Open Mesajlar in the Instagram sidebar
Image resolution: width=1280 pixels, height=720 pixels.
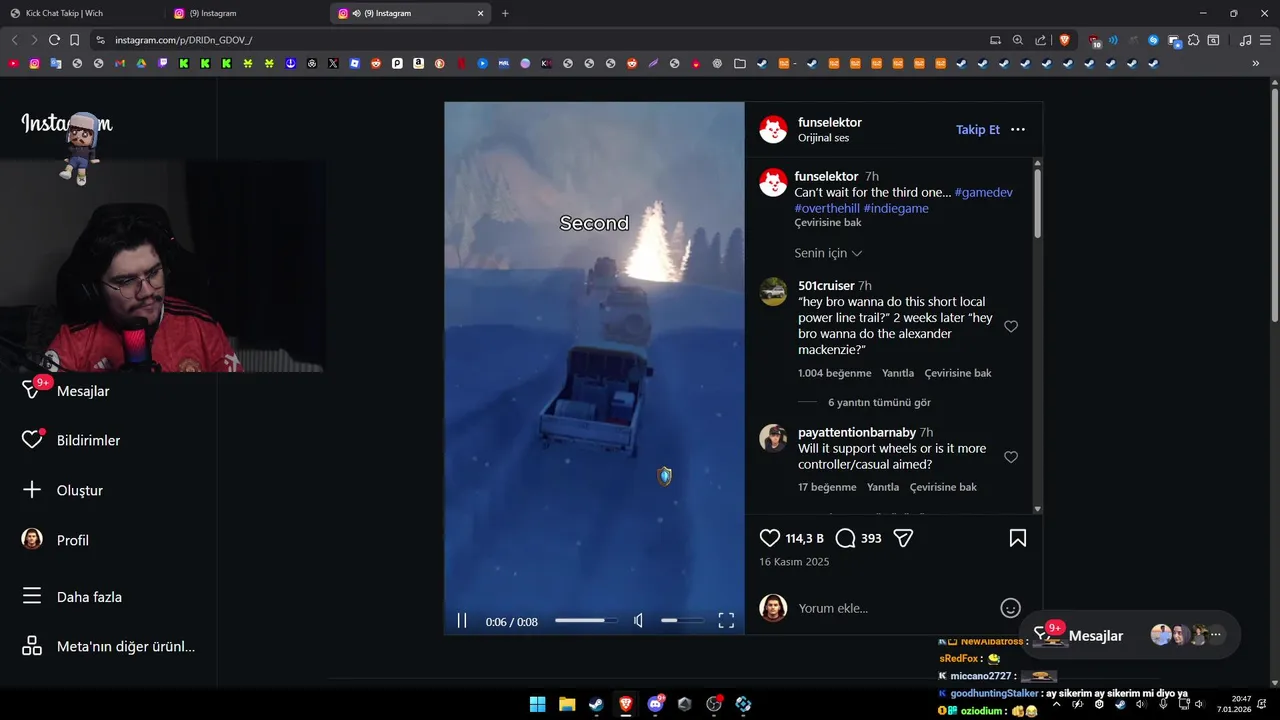83,391
